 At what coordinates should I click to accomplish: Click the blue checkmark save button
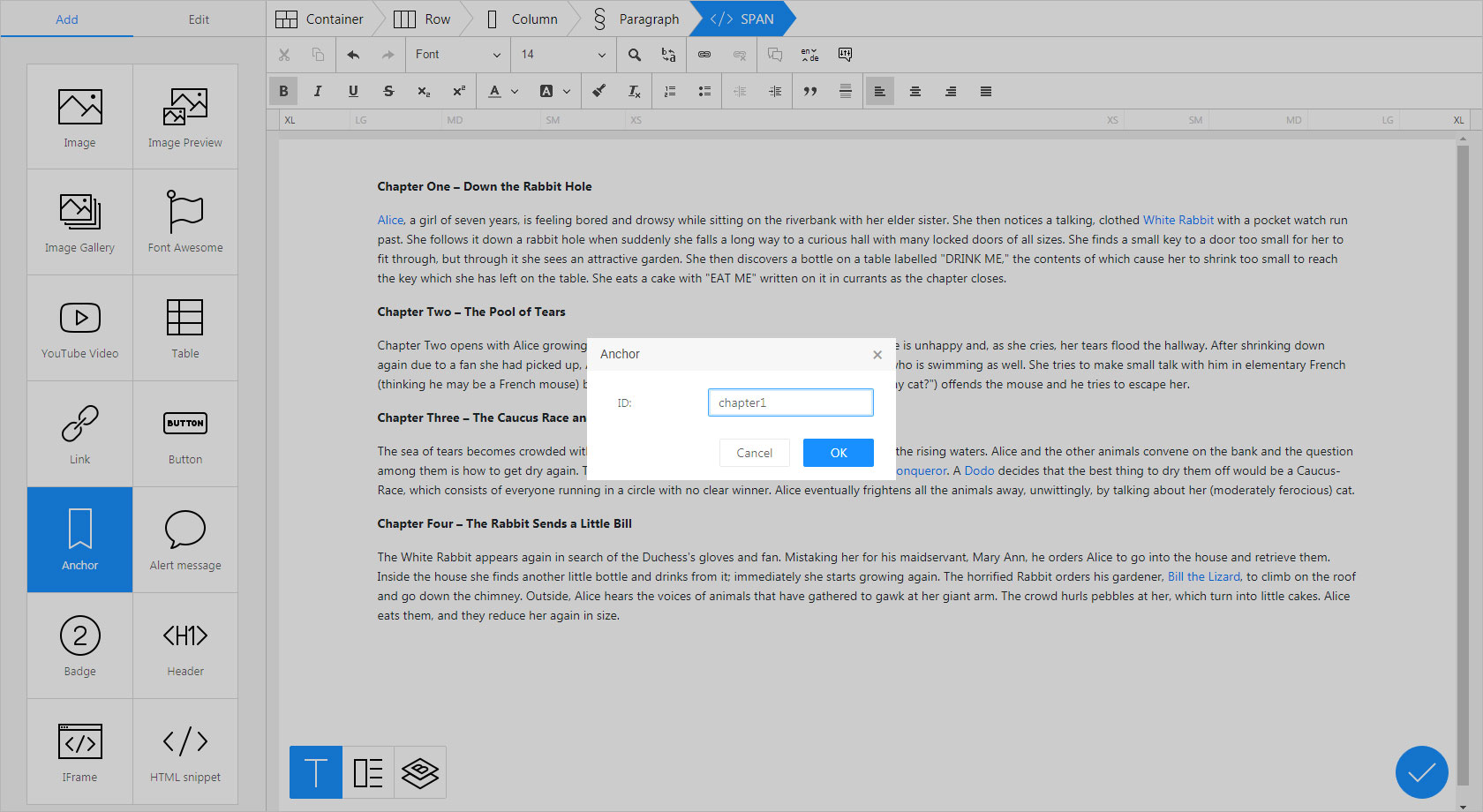(x=1422, y=772)
